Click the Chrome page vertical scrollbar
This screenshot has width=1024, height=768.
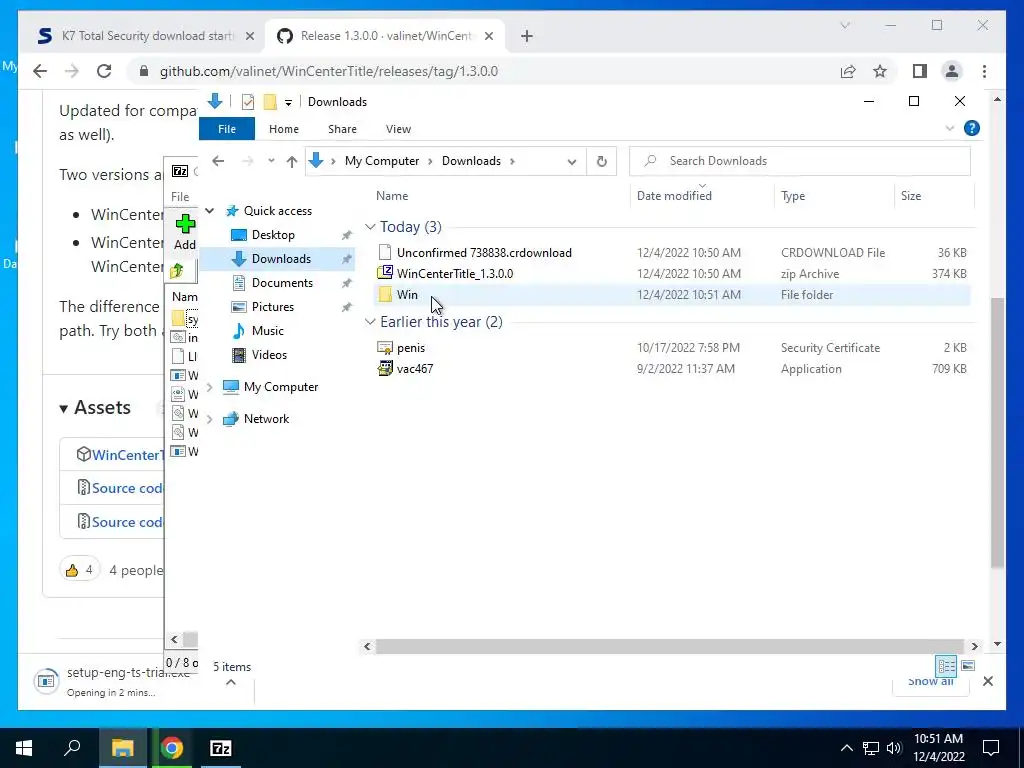(997, 432)
